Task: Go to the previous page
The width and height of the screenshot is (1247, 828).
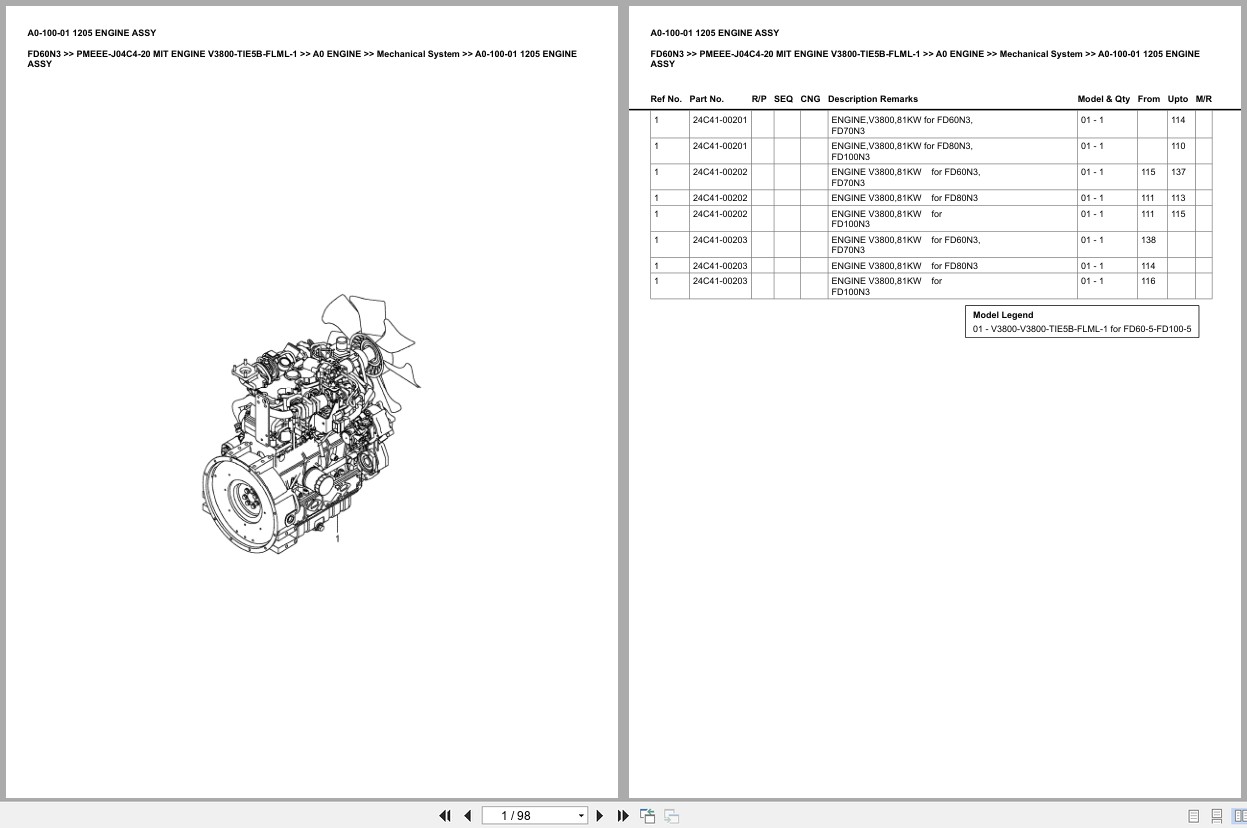Action: [x=467, y=816]
